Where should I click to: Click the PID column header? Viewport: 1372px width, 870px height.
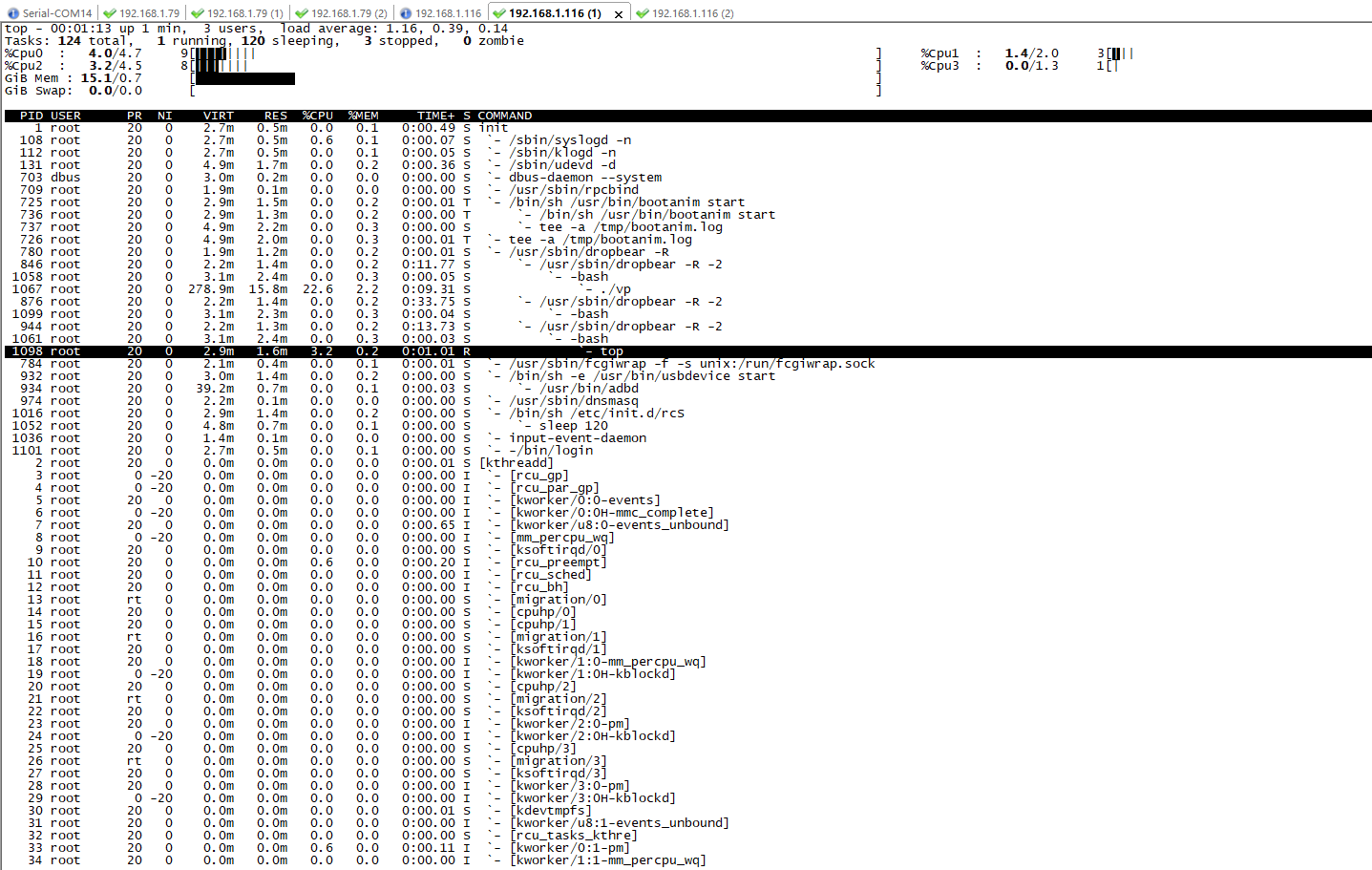32,116
